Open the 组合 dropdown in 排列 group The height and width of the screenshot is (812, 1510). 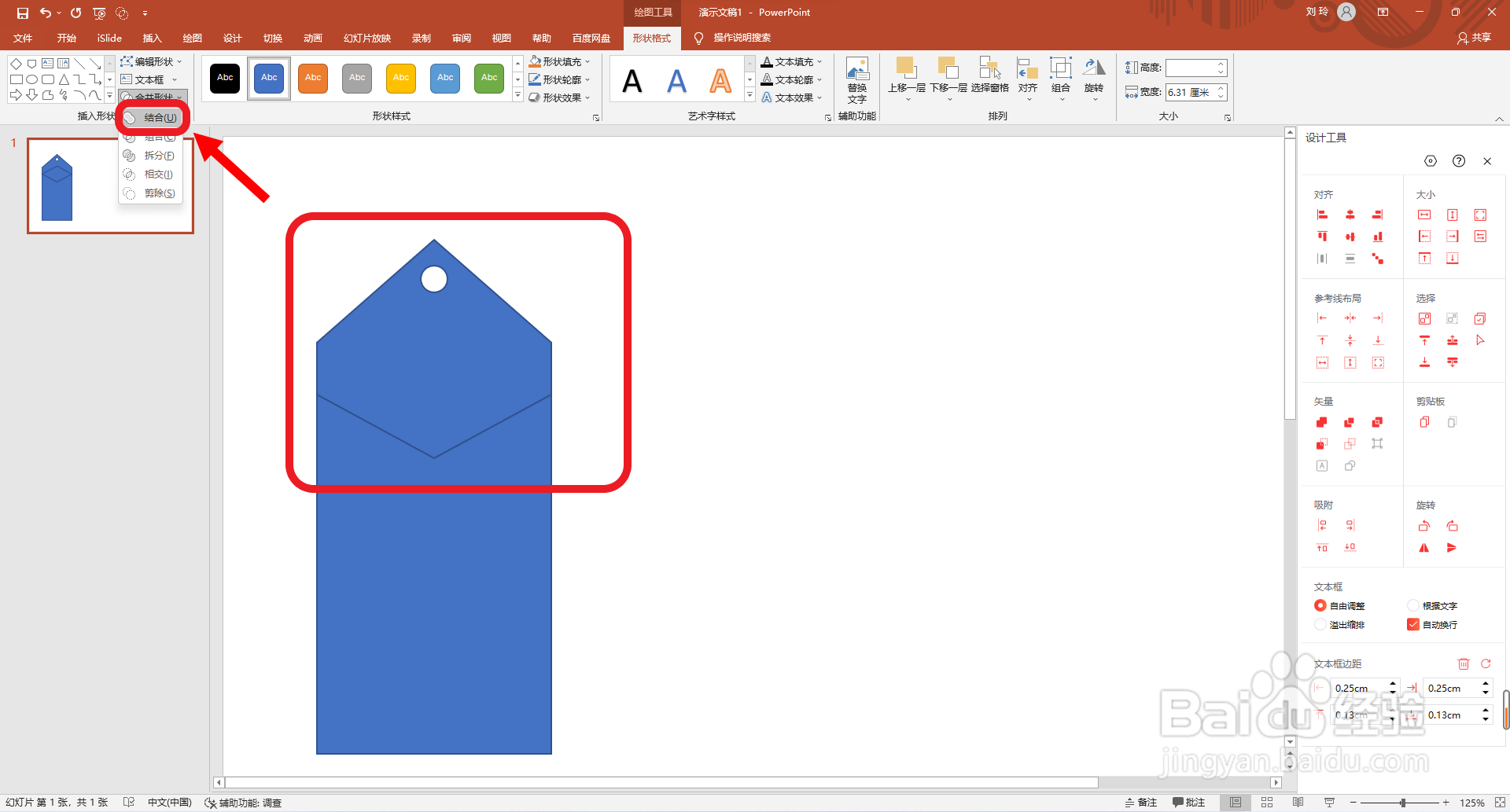coord(1061,79)
